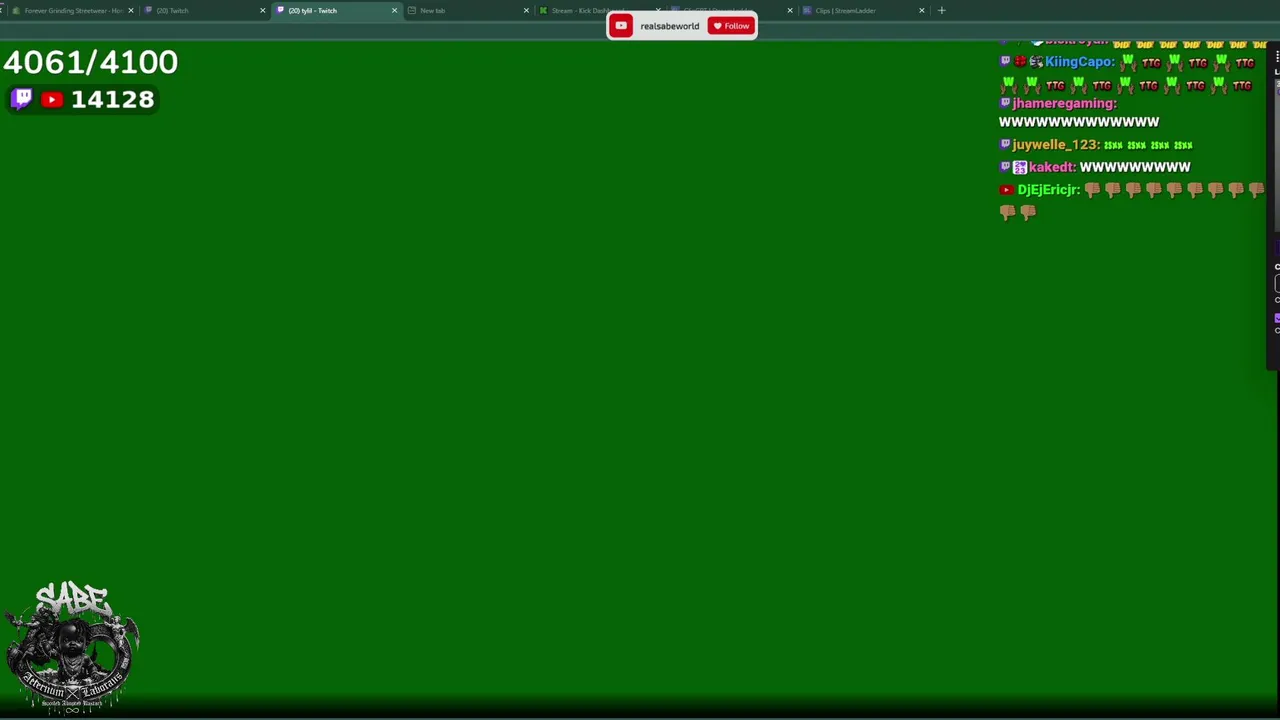The height and width of the screenshot is (720, 1280).
Task: Close the New tab page tab
Action: tap(526, 10)
